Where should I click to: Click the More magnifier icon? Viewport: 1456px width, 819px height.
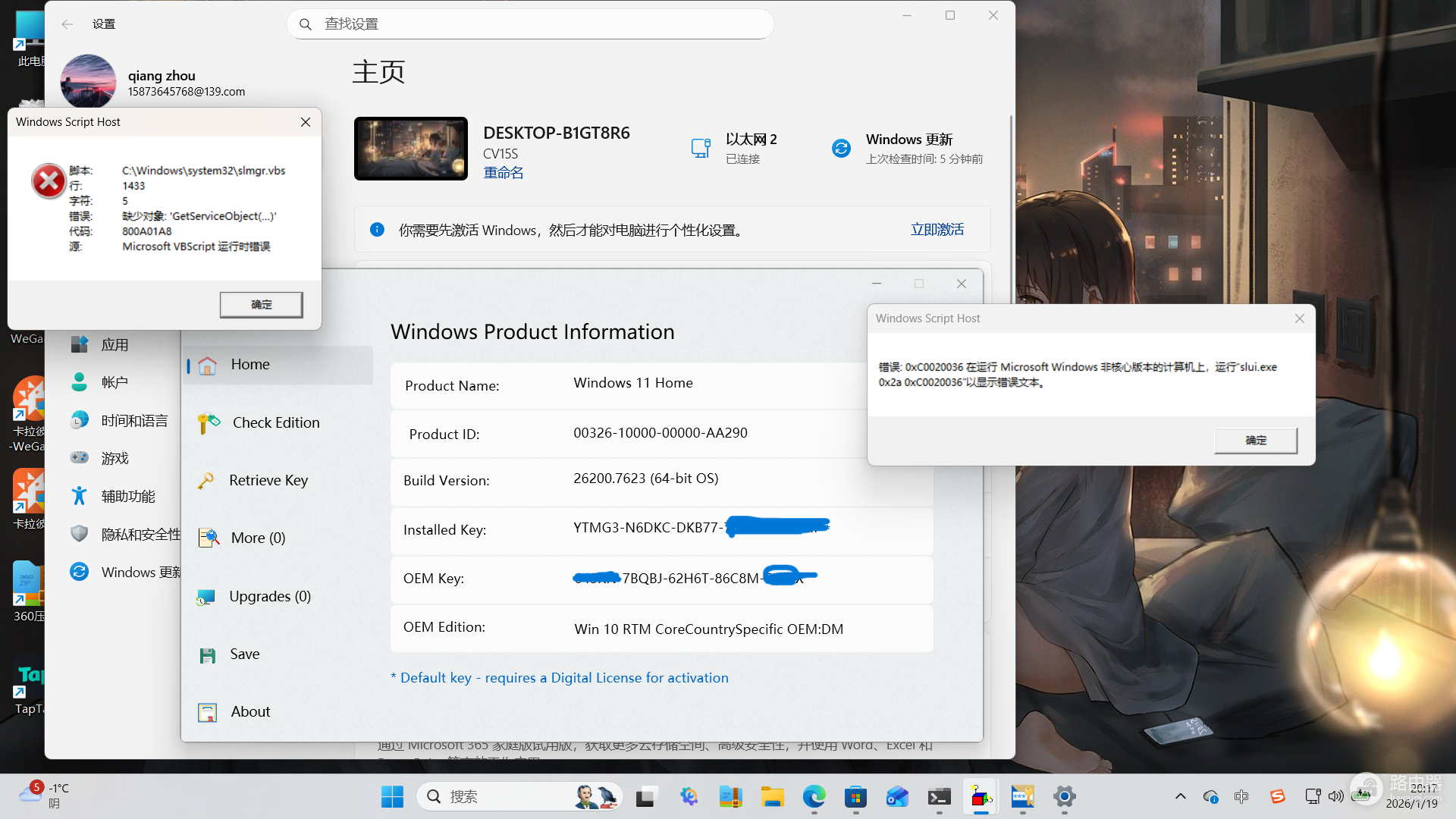(x=209, y=538)
